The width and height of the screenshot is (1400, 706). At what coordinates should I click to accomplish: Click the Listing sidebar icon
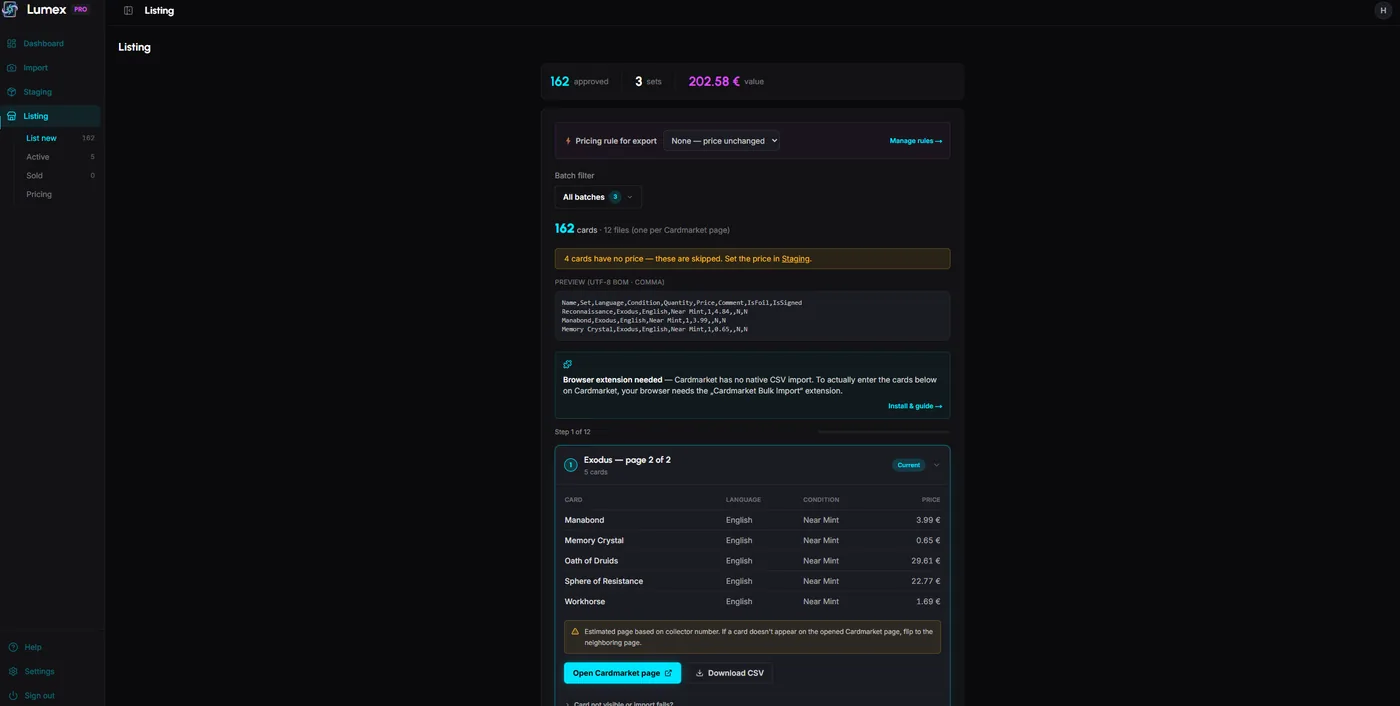pyautogui.click(x=12, y=116)
